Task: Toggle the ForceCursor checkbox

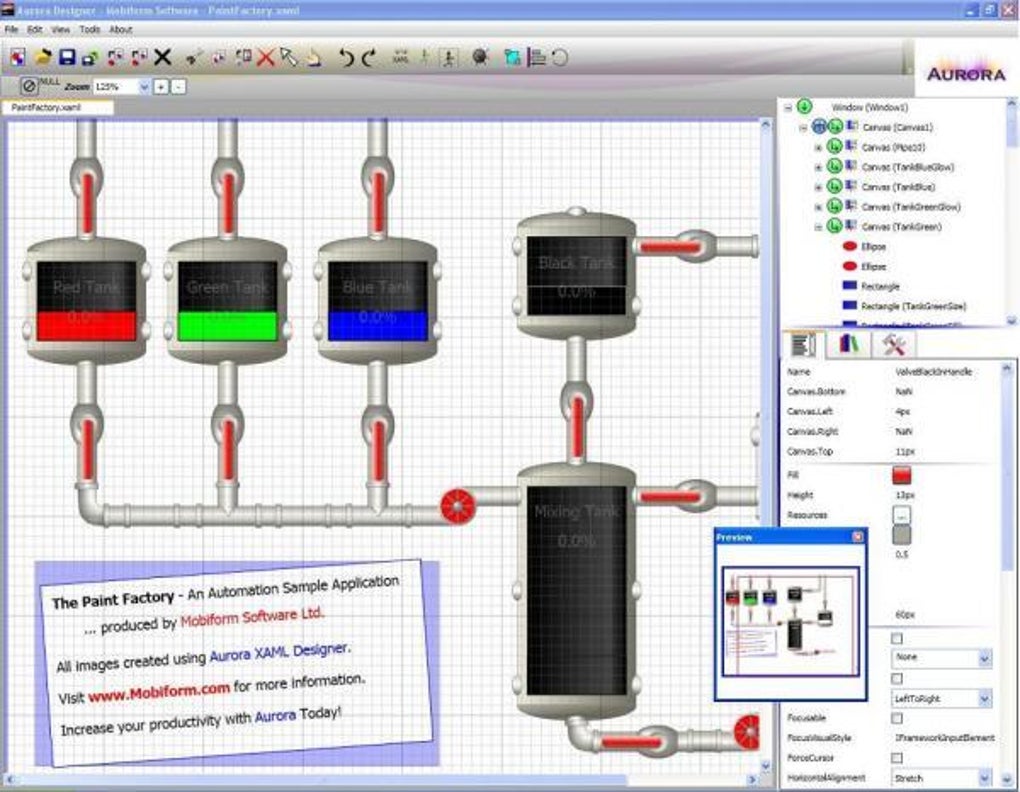Action: (x=897, y=758)
